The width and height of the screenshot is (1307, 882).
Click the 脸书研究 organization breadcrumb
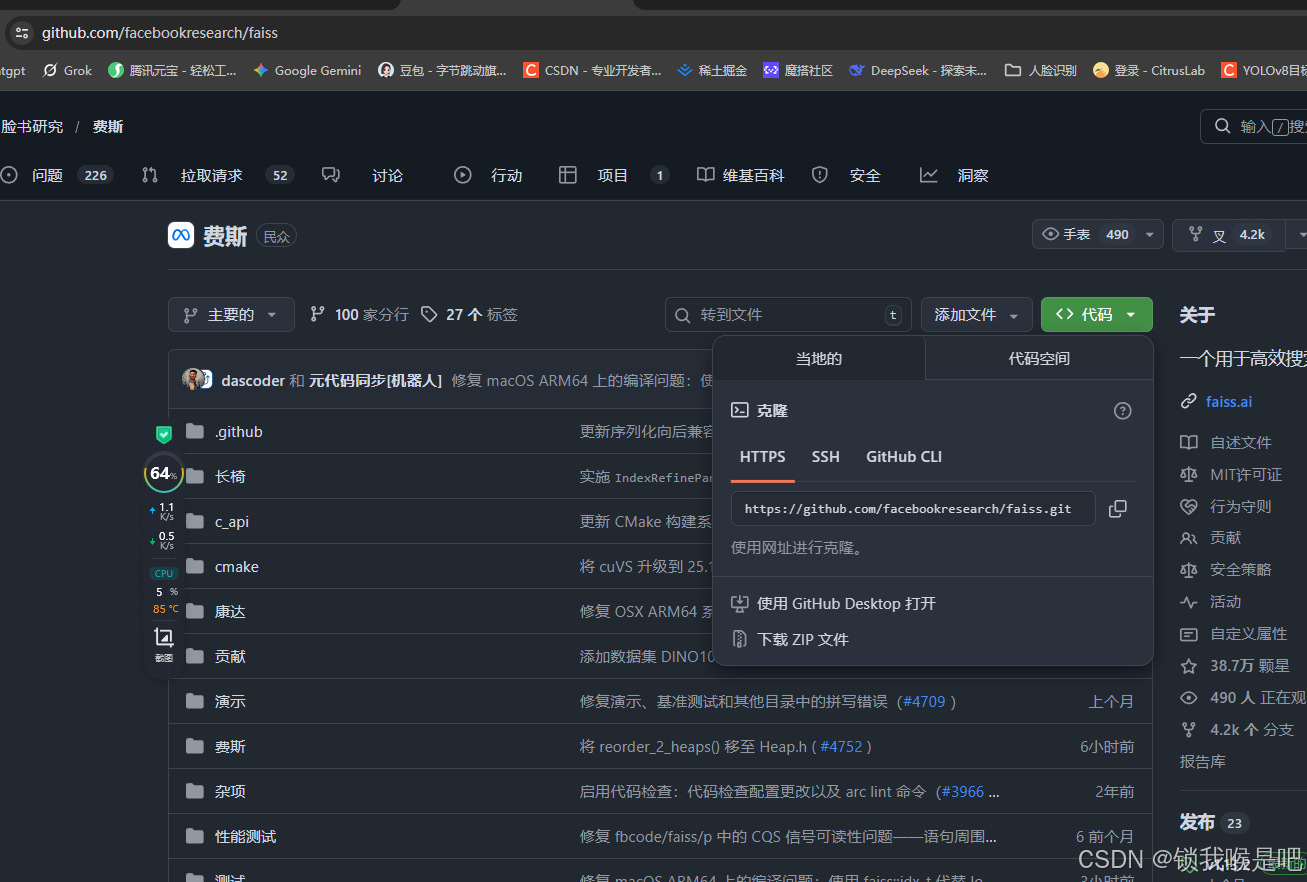(32, 127)
